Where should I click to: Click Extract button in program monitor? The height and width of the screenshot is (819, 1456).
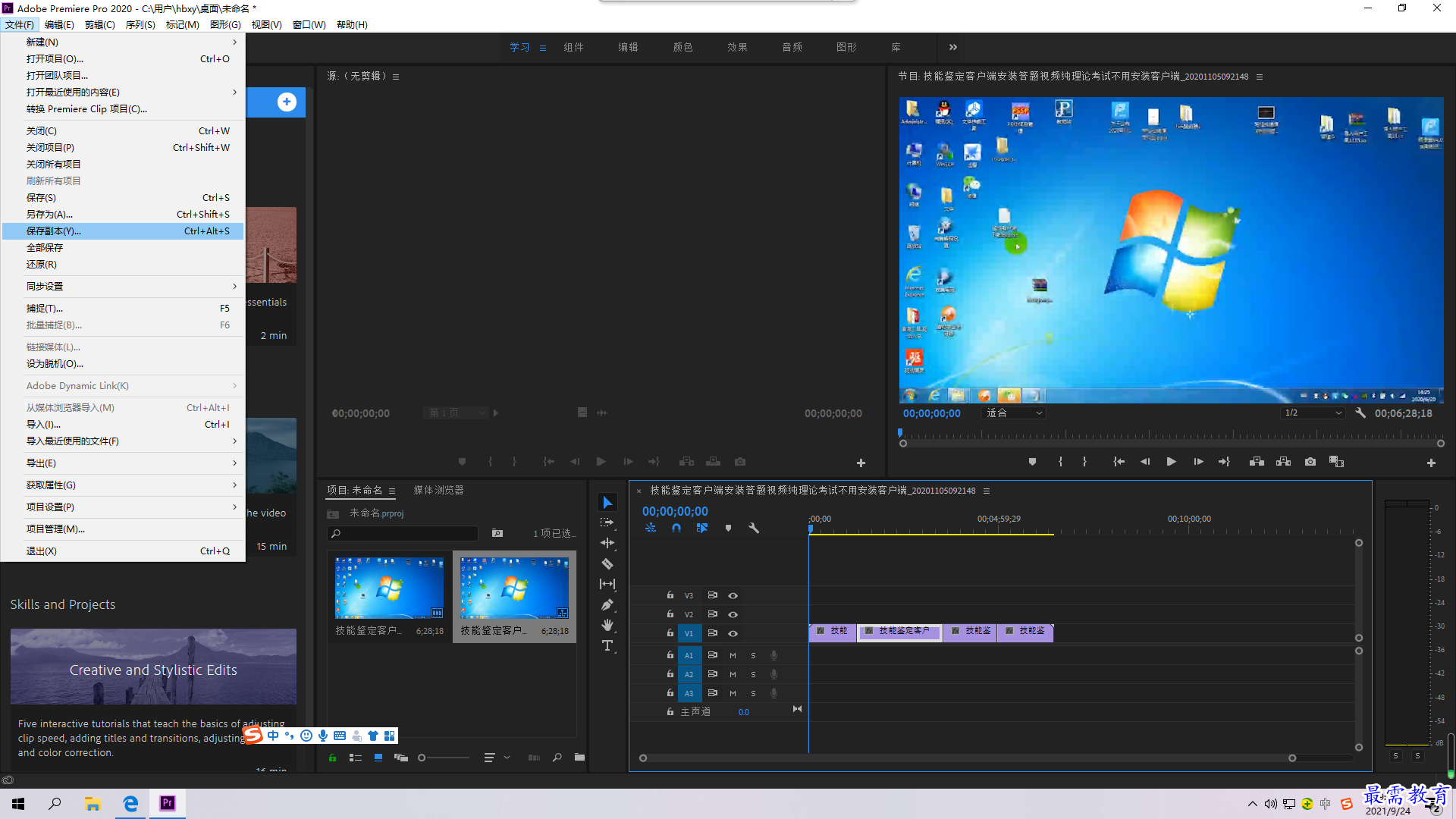coord(1283,462)
